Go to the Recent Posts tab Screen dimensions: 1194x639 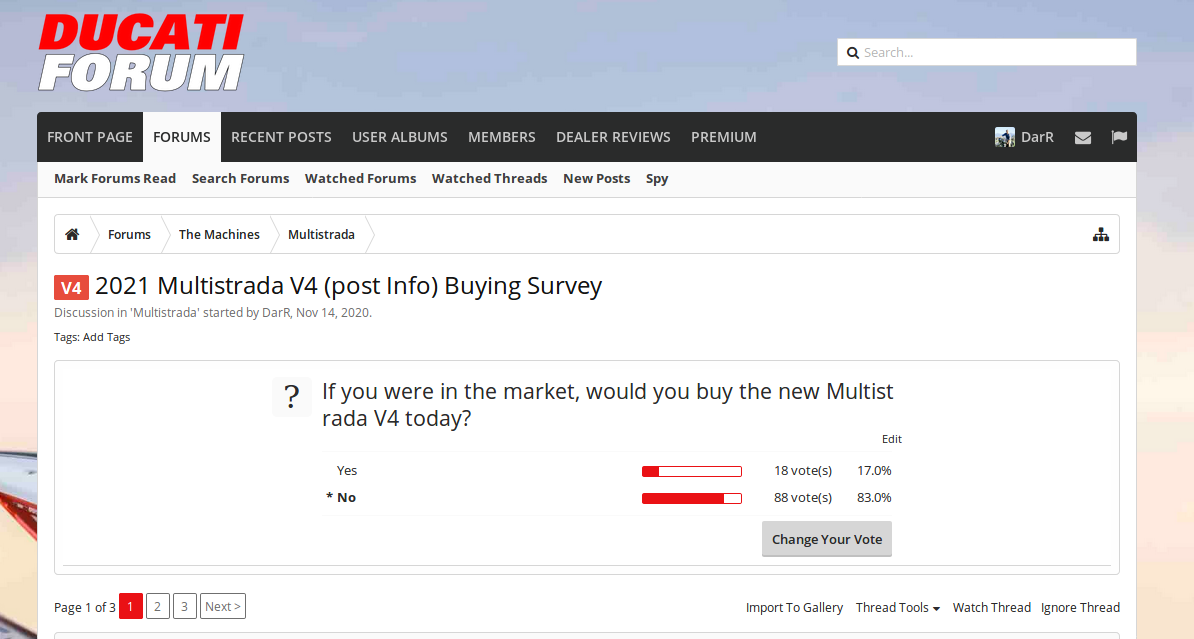coord(281,137)
